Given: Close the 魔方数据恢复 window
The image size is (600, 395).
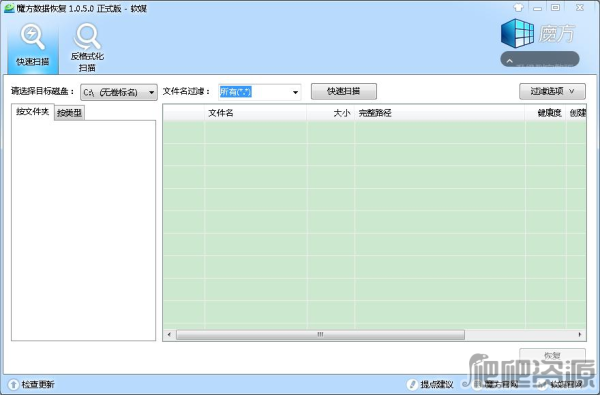Looking at the screenshot, I should (580, 8).
